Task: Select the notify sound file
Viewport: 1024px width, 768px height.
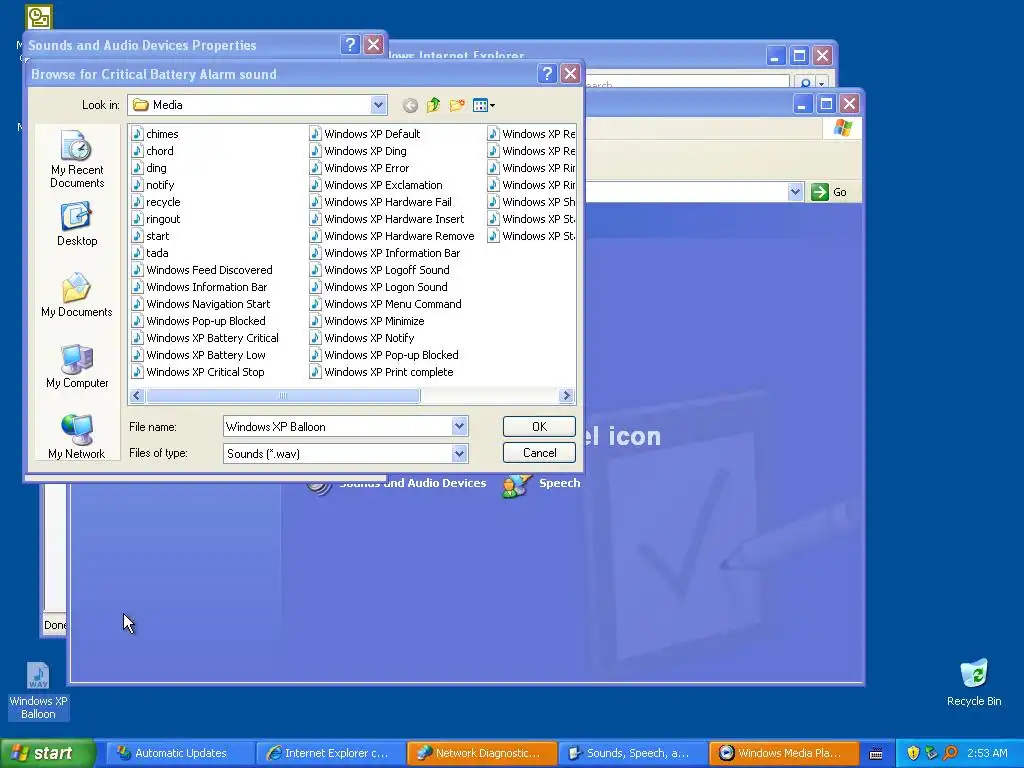Action: coord(153,185)
